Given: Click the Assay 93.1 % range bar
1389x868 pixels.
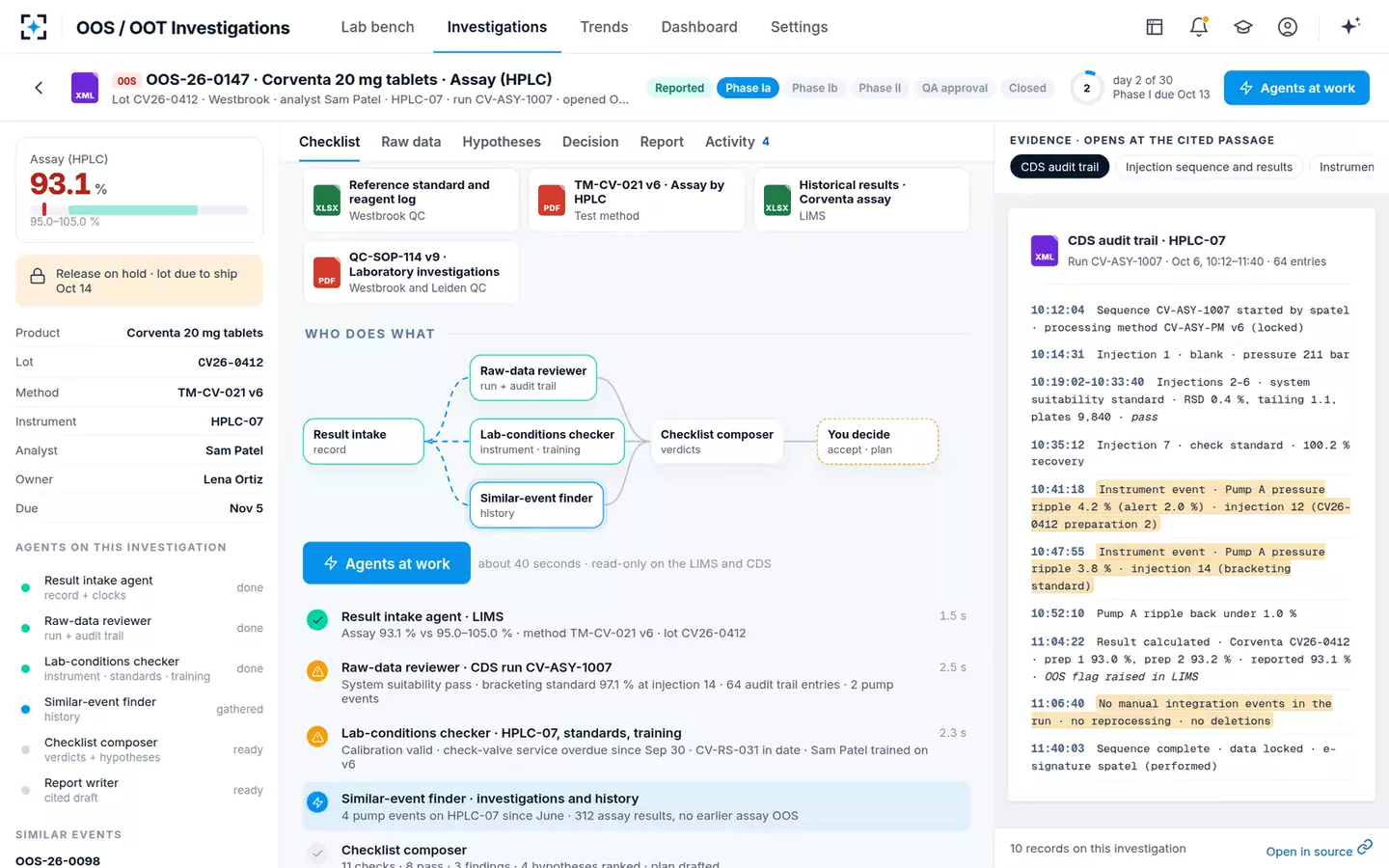Looking at the screenshot, I should point(139,210).
